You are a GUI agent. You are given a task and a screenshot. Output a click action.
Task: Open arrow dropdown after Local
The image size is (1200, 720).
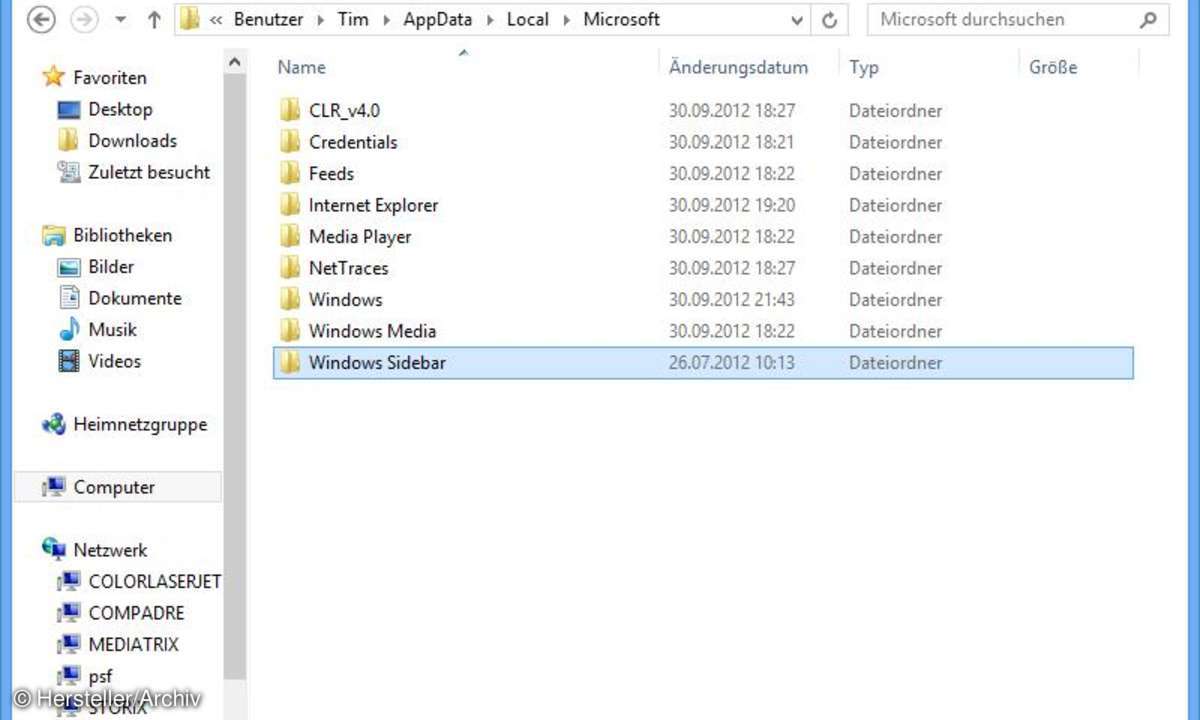click(567, 20)
